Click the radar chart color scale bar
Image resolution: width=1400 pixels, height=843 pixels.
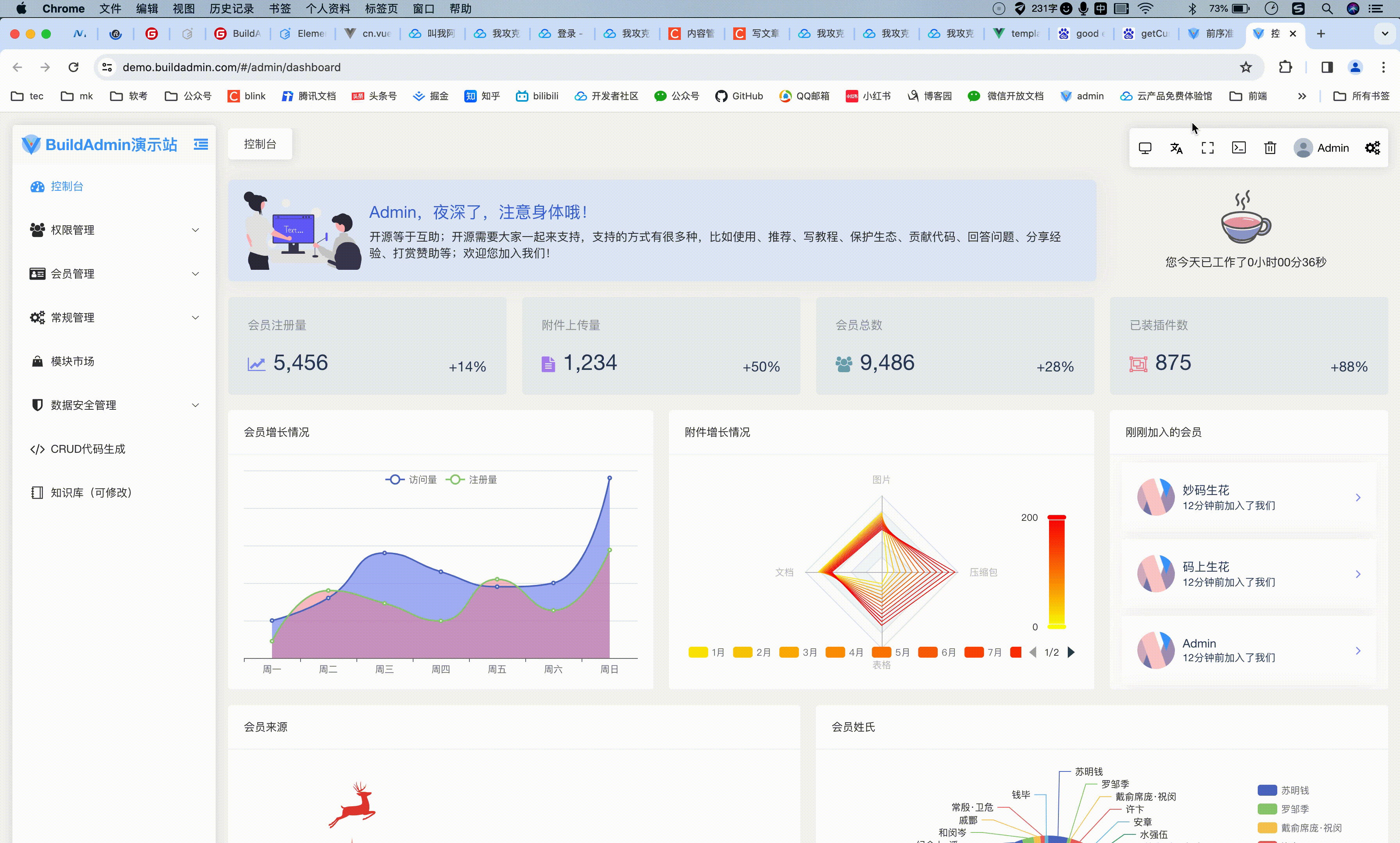pyautogui.click(x=1056, y=572)
